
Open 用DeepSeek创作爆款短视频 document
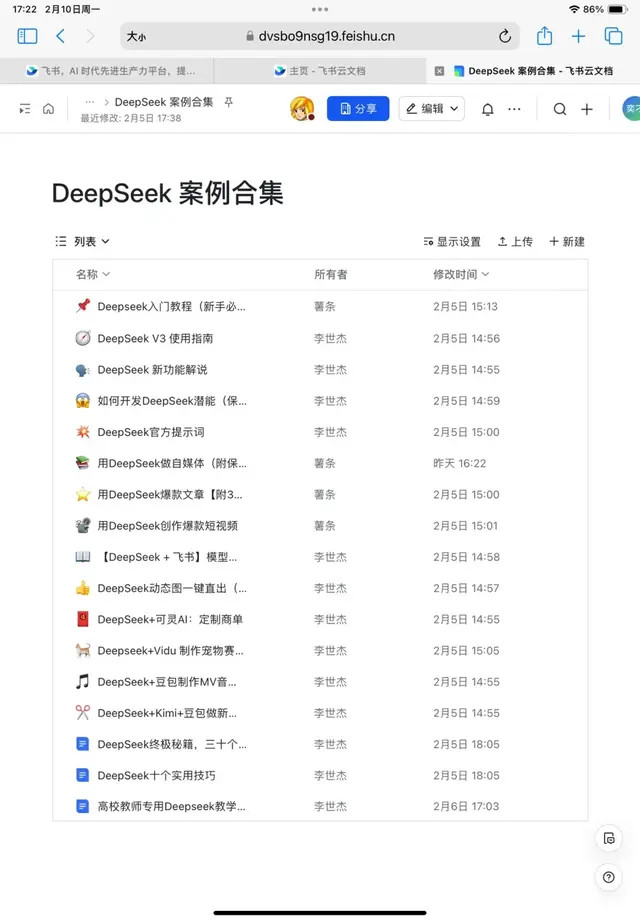pos(167,526)
